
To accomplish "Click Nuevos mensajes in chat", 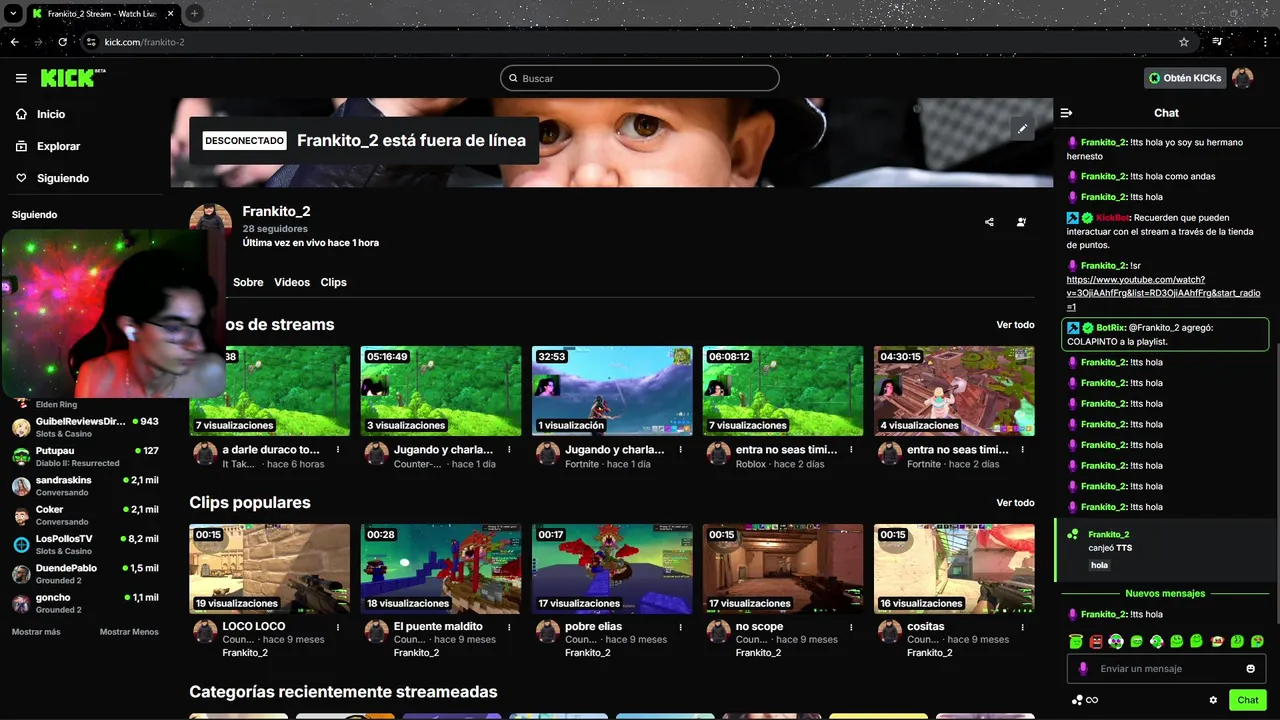I will [1165, 593].
